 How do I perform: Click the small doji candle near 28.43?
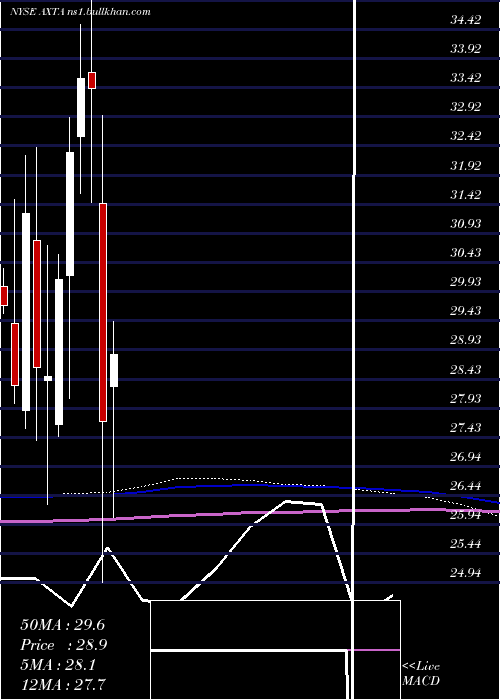48,379
